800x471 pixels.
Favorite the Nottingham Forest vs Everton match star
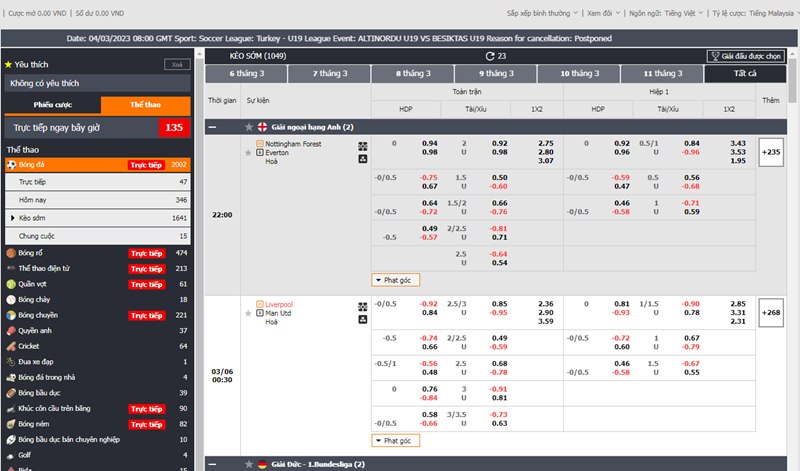click(248, 153)
